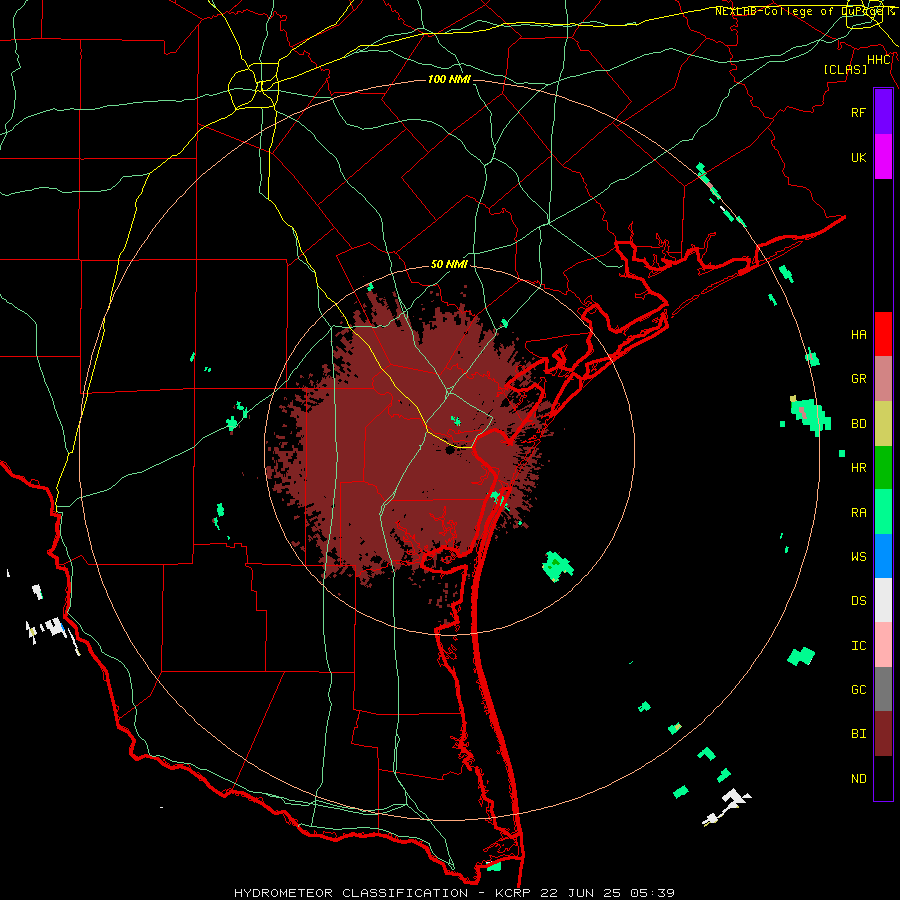
Task: Click the GC gray legend swatch
Action: (x=883, y=689)
